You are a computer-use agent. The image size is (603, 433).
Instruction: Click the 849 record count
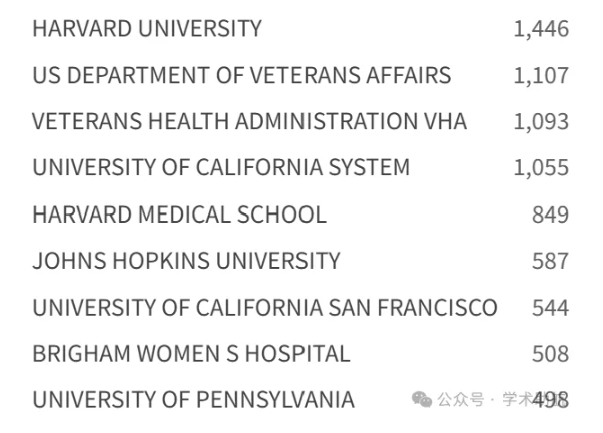(x=550, y=215)
